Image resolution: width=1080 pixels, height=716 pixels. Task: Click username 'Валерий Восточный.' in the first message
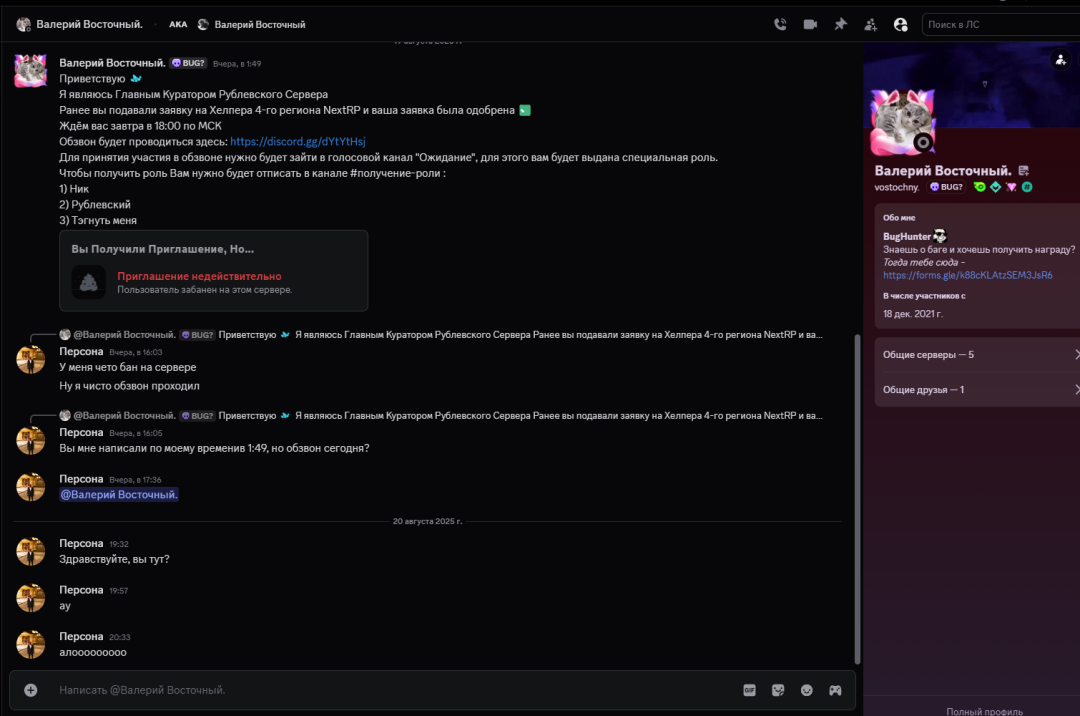click(x=112, y=63)
